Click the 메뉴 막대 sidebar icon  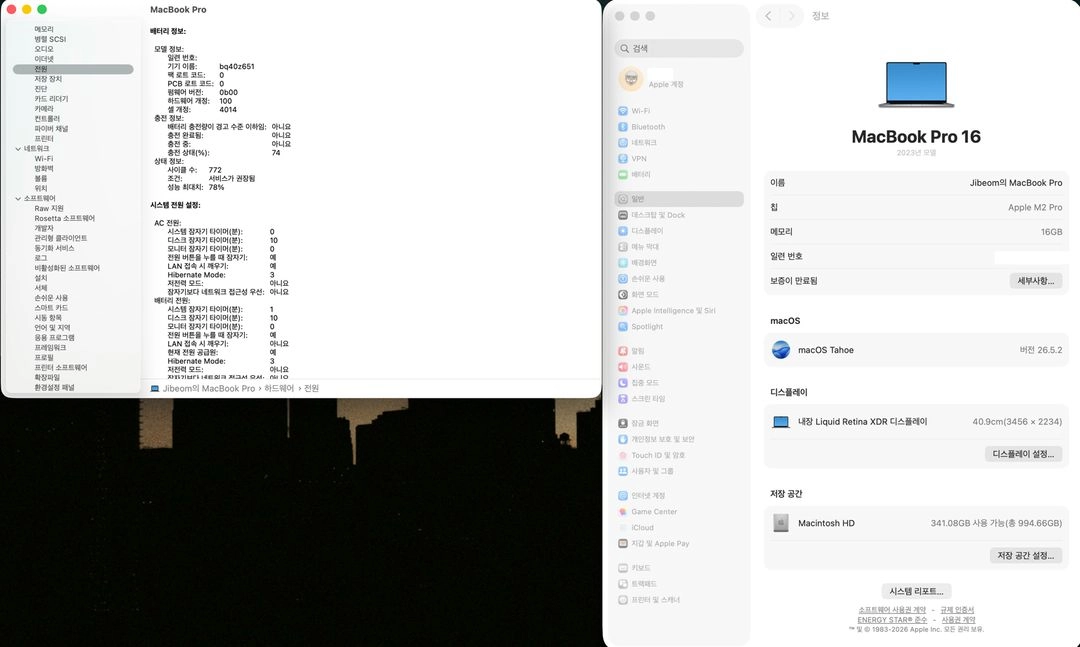click(623, 247)
